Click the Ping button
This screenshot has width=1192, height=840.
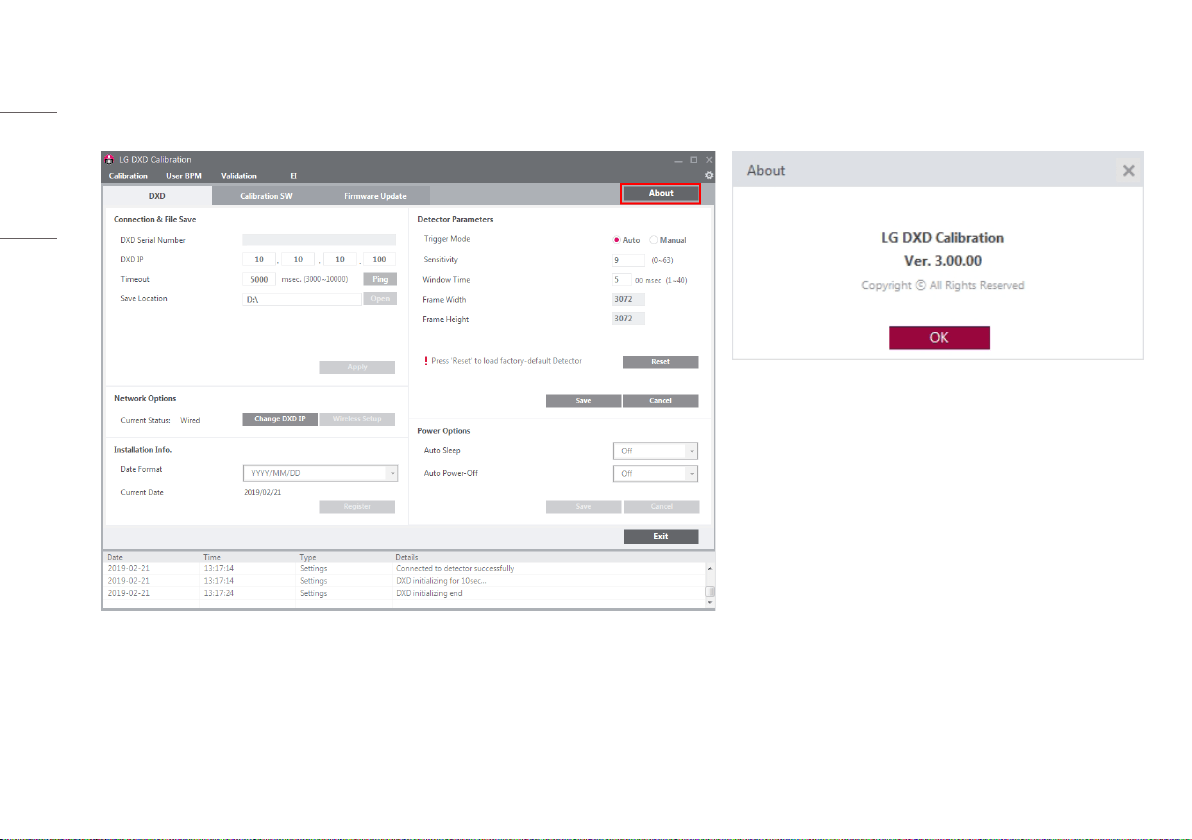(x=380, y=279)
